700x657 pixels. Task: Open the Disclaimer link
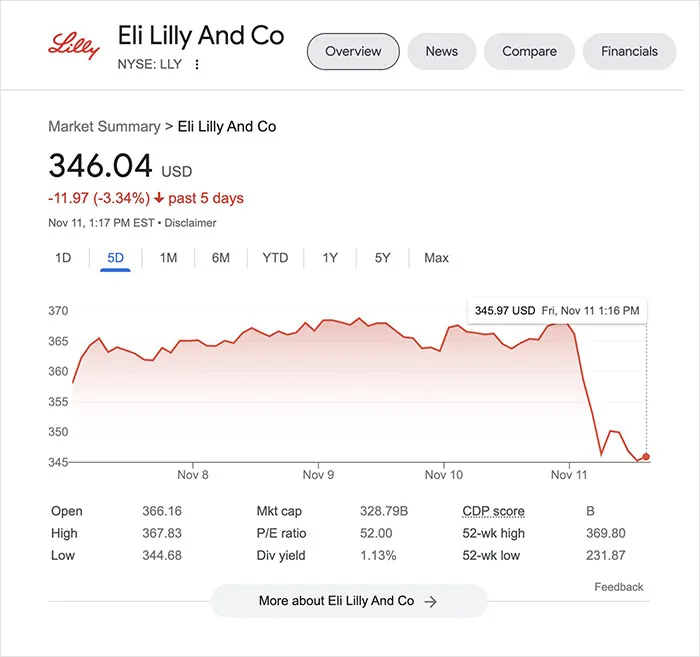[x=190, y=223]
